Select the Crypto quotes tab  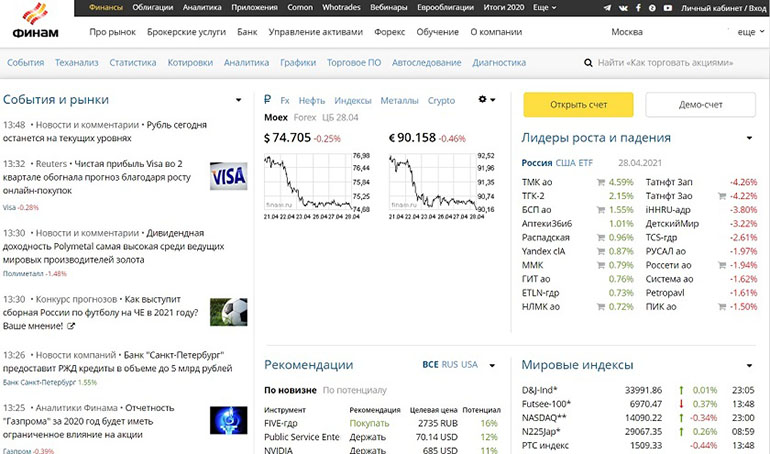pyautogui.click(x=441, y=101)
